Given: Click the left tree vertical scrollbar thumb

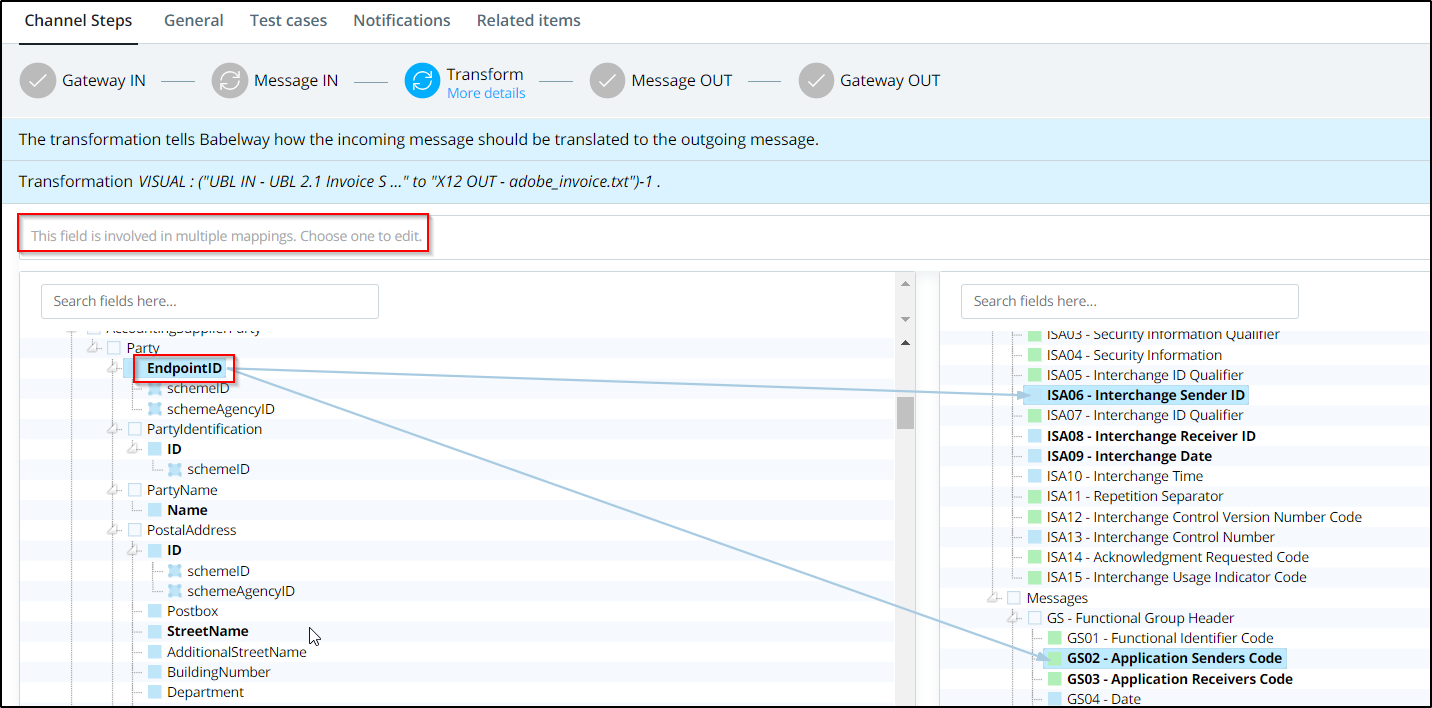Looking at the screenshot, I should point(905,412).
